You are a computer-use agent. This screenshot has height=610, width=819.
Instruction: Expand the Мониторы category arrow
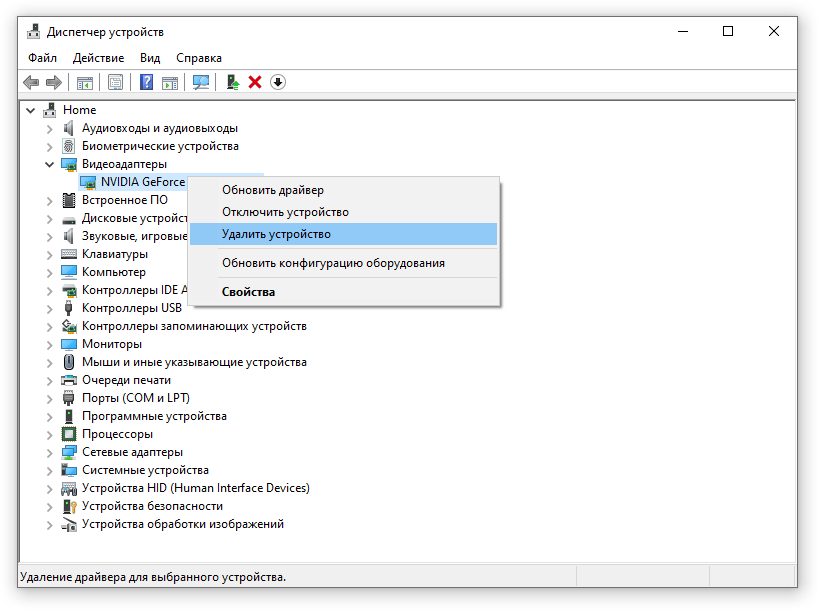point(50,344)
